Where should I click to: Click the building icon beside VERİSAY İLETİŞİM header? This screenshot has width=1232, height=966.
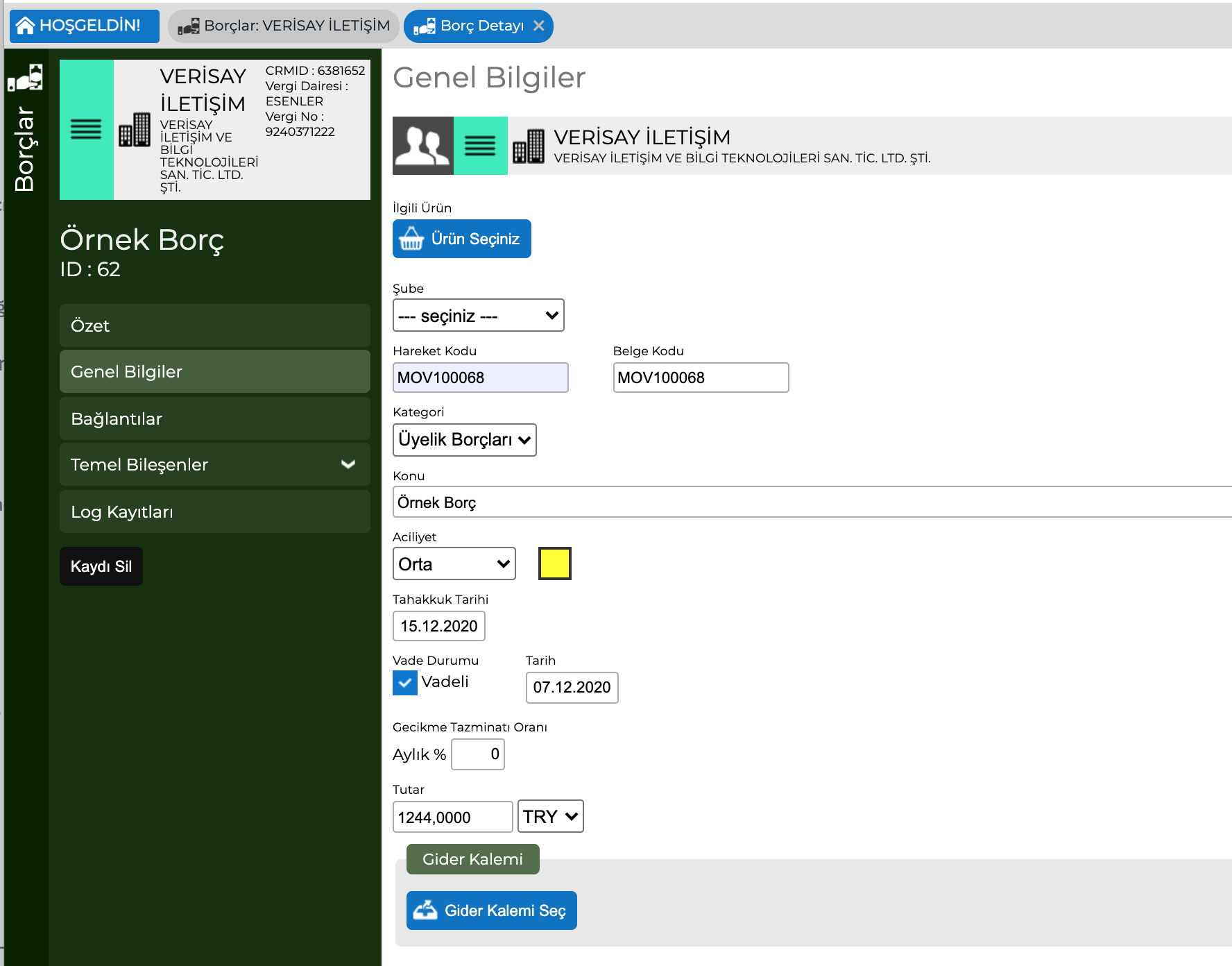tap(529, 146)
